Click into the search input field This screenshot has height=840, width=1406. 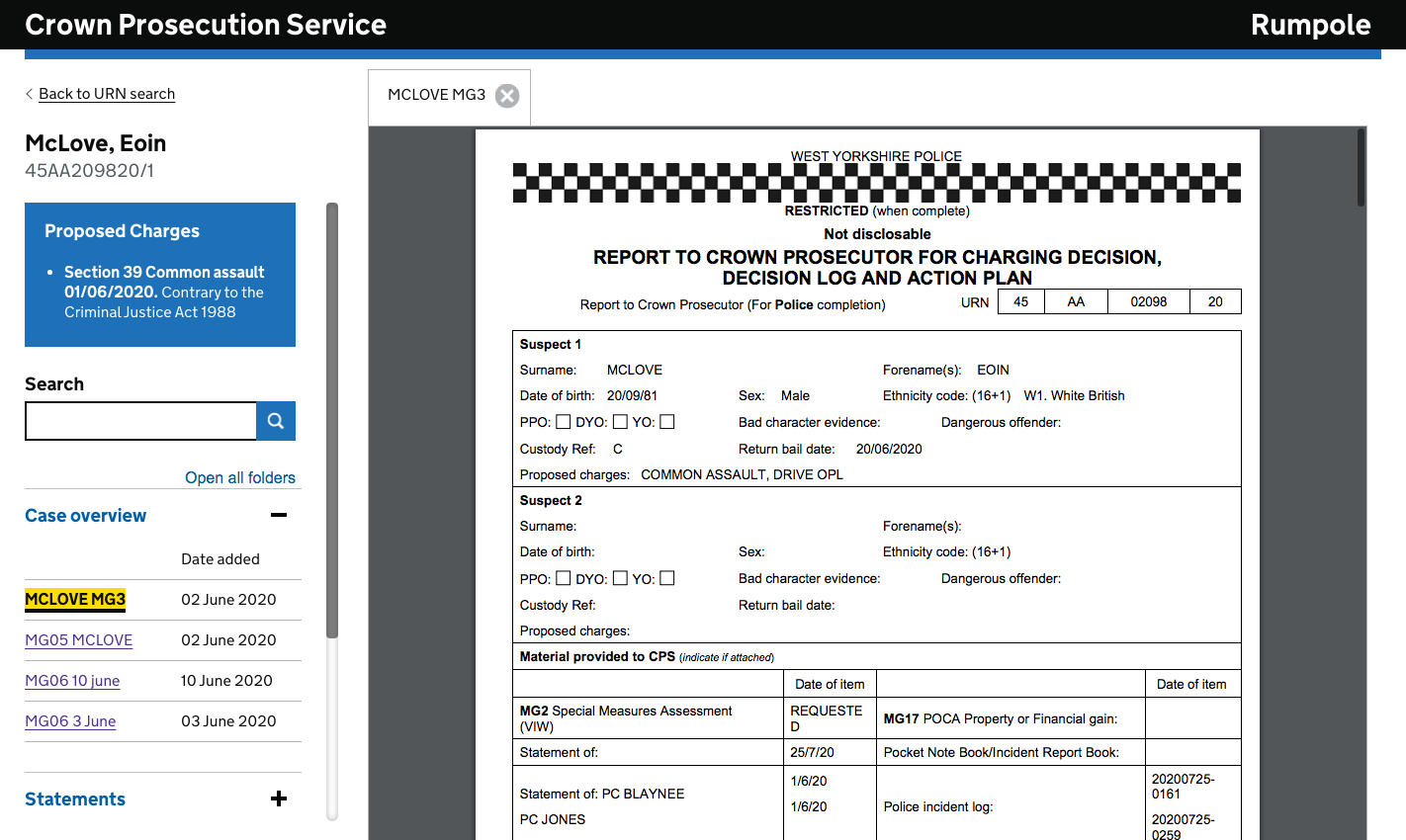point(140,421)
